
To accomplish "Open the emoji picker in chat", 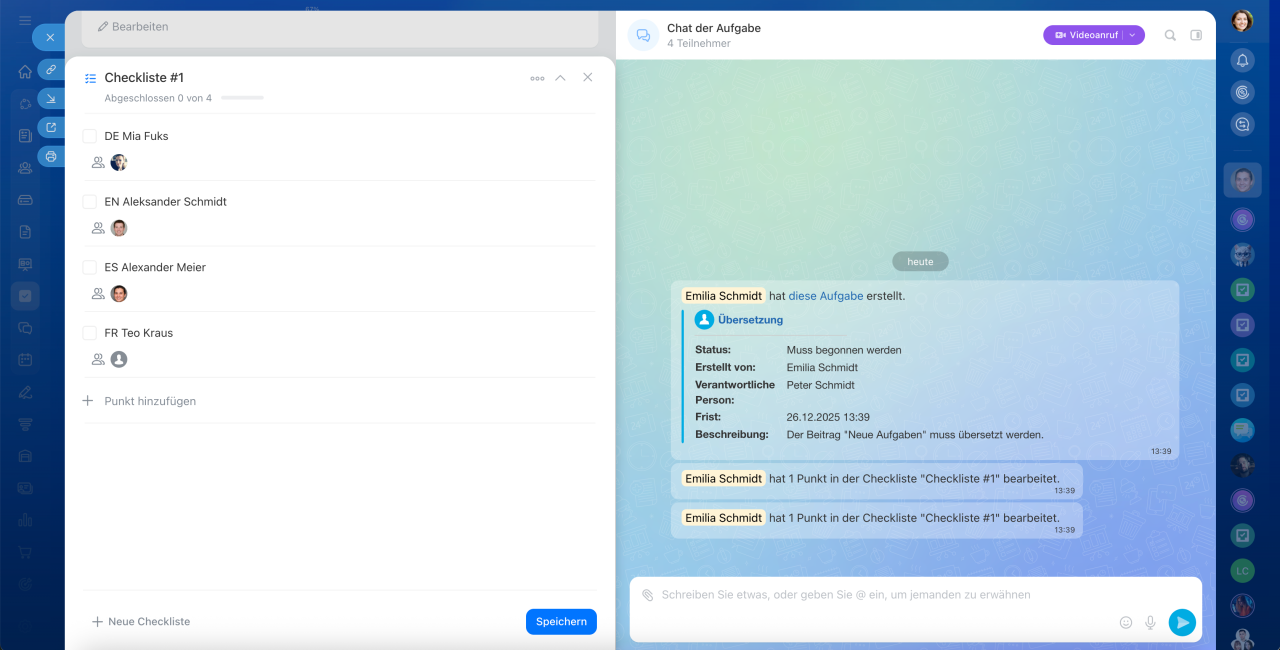I will point(1126,622).
